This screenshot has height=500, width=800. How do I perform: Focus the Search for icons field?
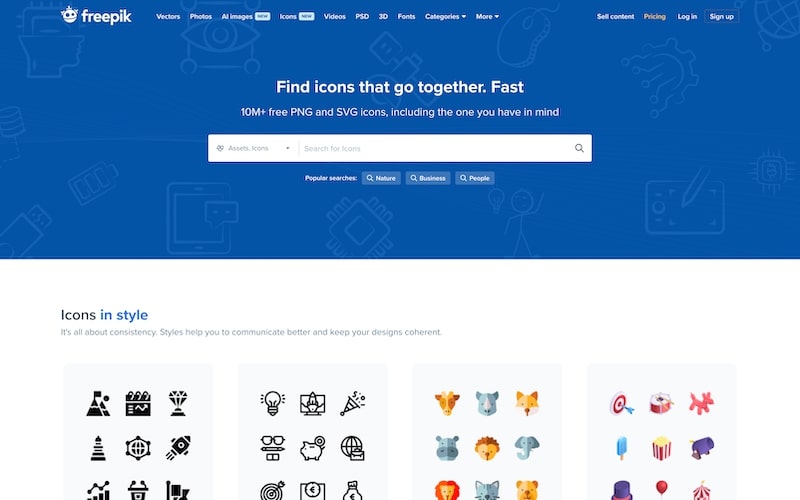(x=436, y=148)
